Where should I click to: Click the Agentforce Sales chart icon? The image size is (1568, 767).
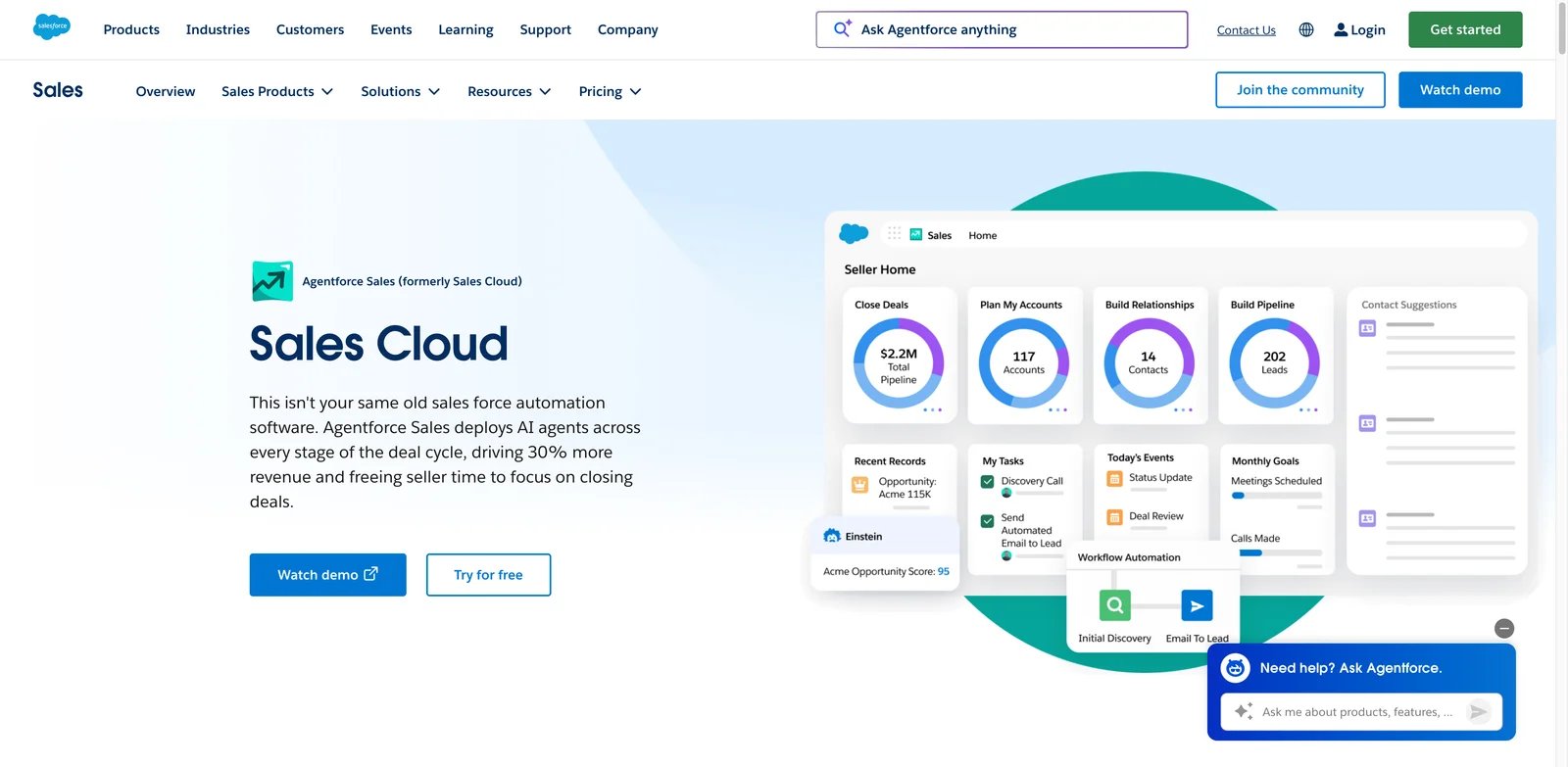click(x=272, y=281)
